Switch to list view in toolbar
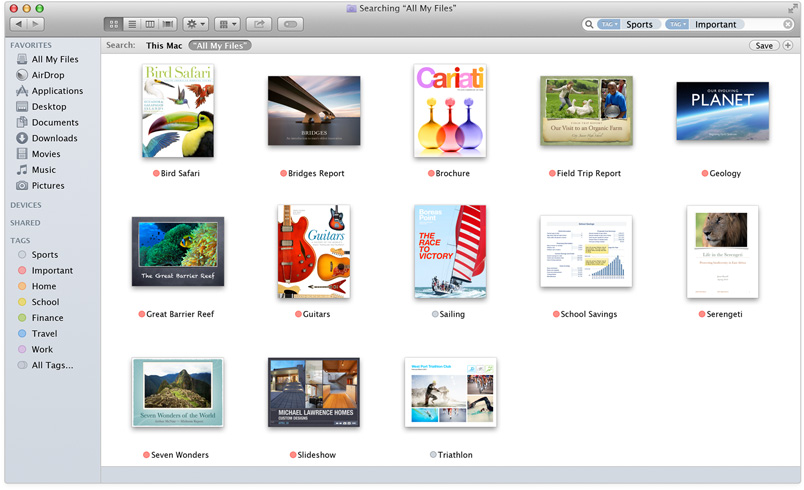Image resolution: width=804 pixels, height=490 pixels. (132, 24)
